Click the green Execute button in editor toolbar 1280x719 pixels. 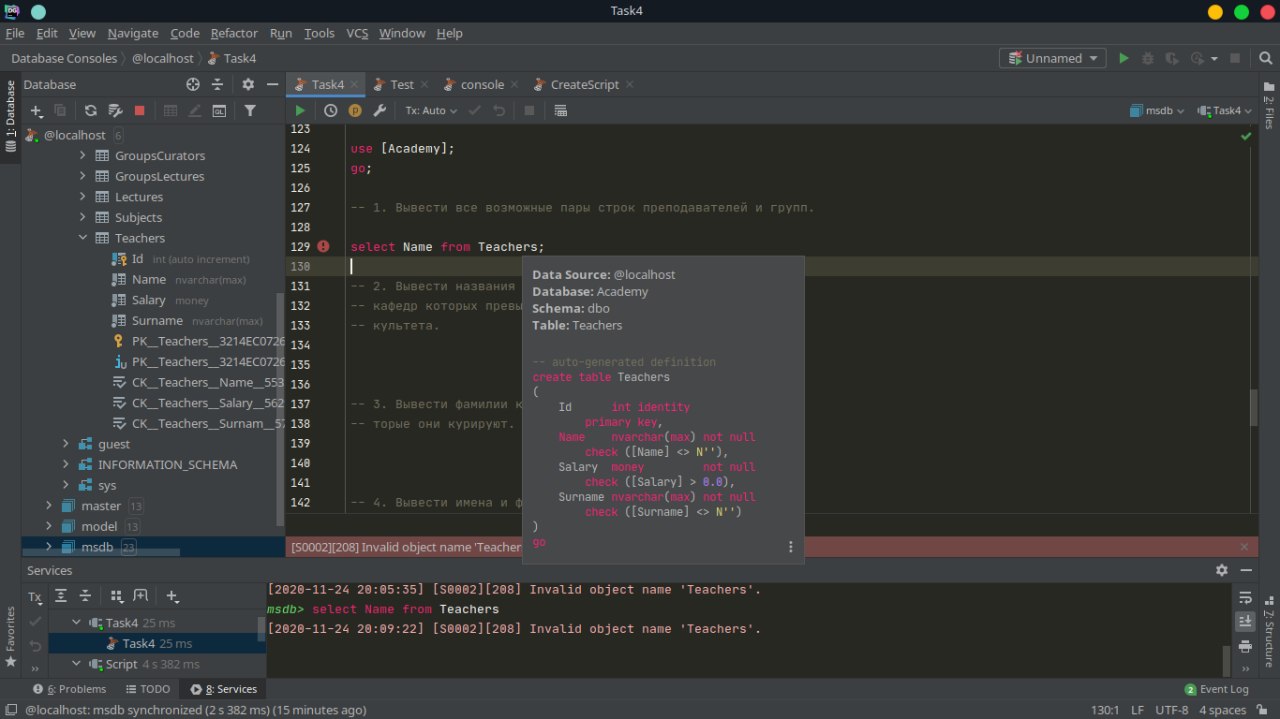(300, 111)
